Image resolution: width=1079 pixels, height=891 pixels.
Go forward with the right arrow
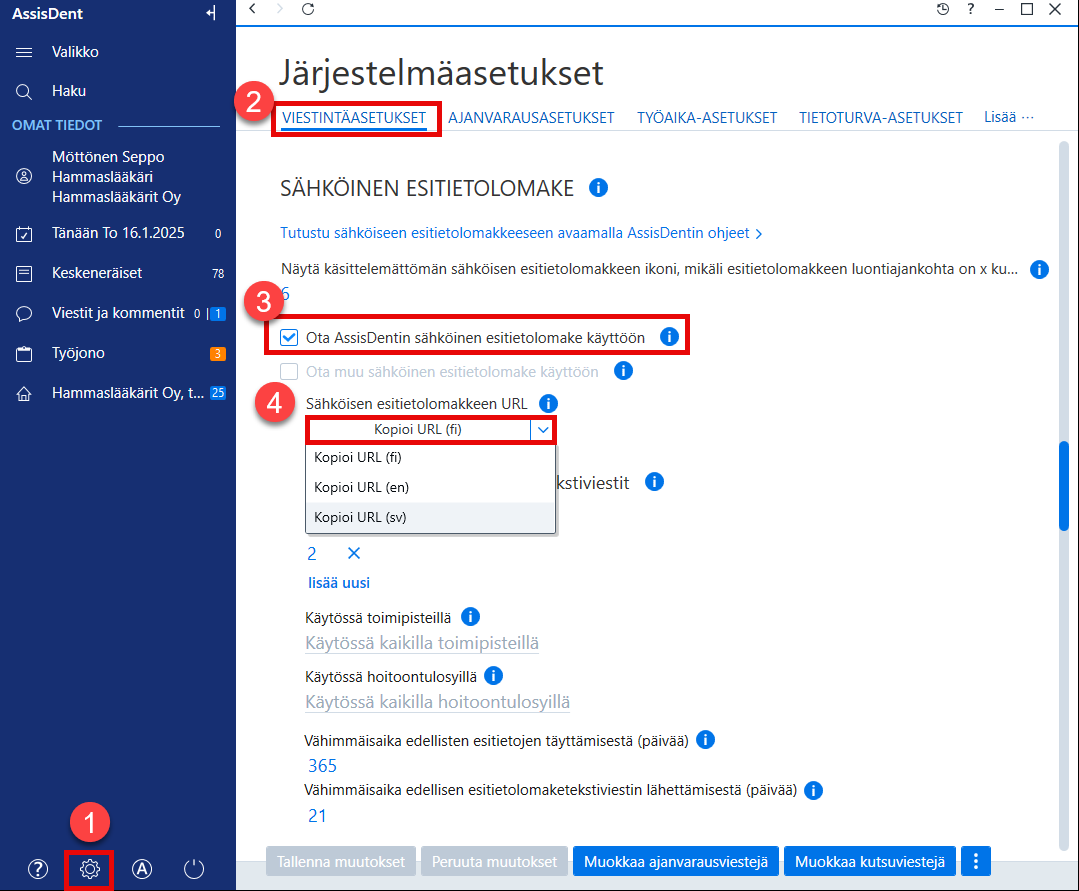pos(279,9)
